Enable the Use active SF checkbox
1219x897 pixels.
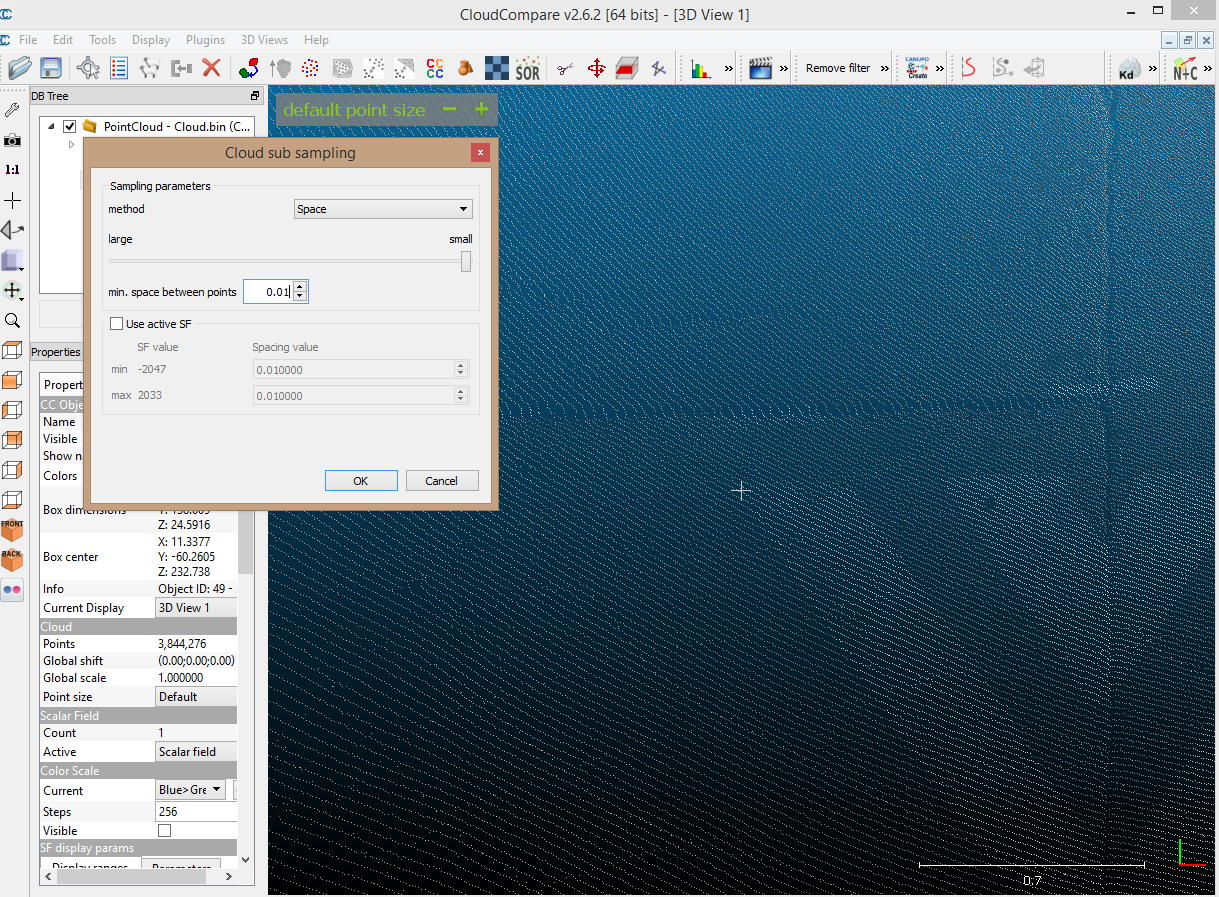click(x=116, y=324)
